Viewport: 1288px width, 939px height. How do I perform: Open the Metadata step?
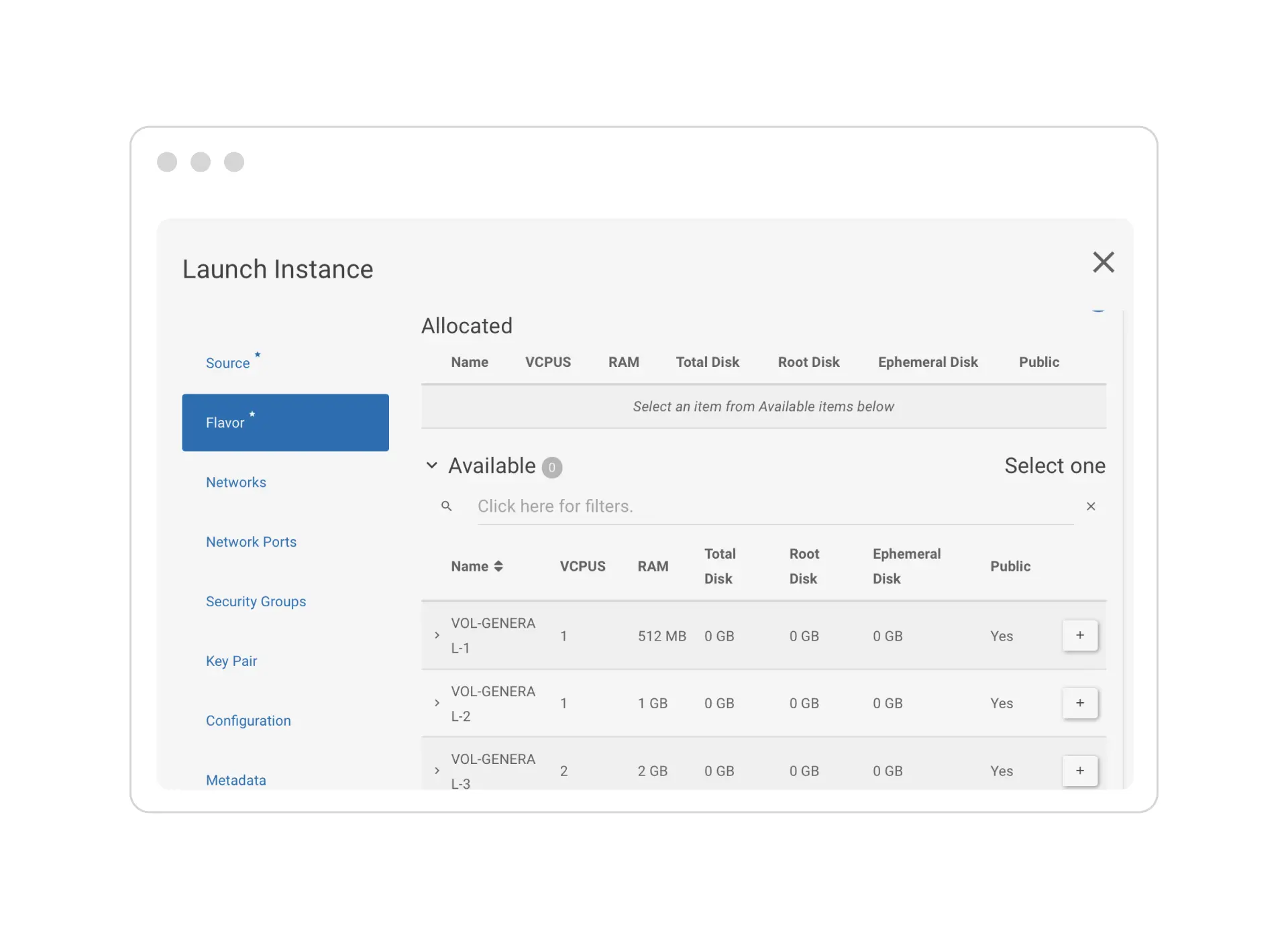[236, 780]
